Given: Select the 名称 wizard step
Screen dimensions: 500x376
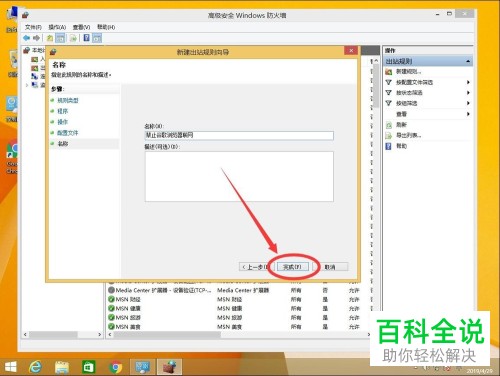Looking at the screenshot, I should click(x=63, y=144).
